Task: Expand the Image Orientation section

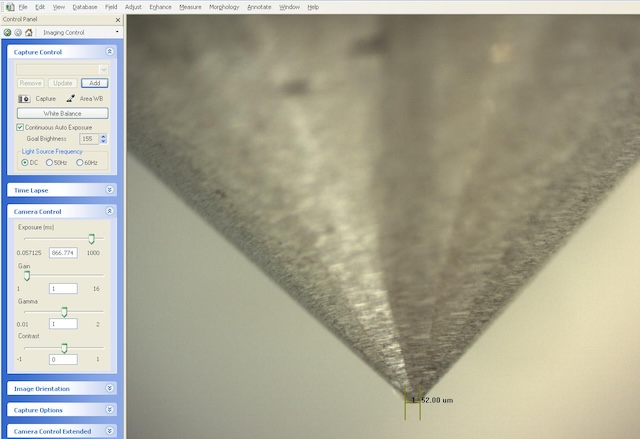Action: coord(109,388)
